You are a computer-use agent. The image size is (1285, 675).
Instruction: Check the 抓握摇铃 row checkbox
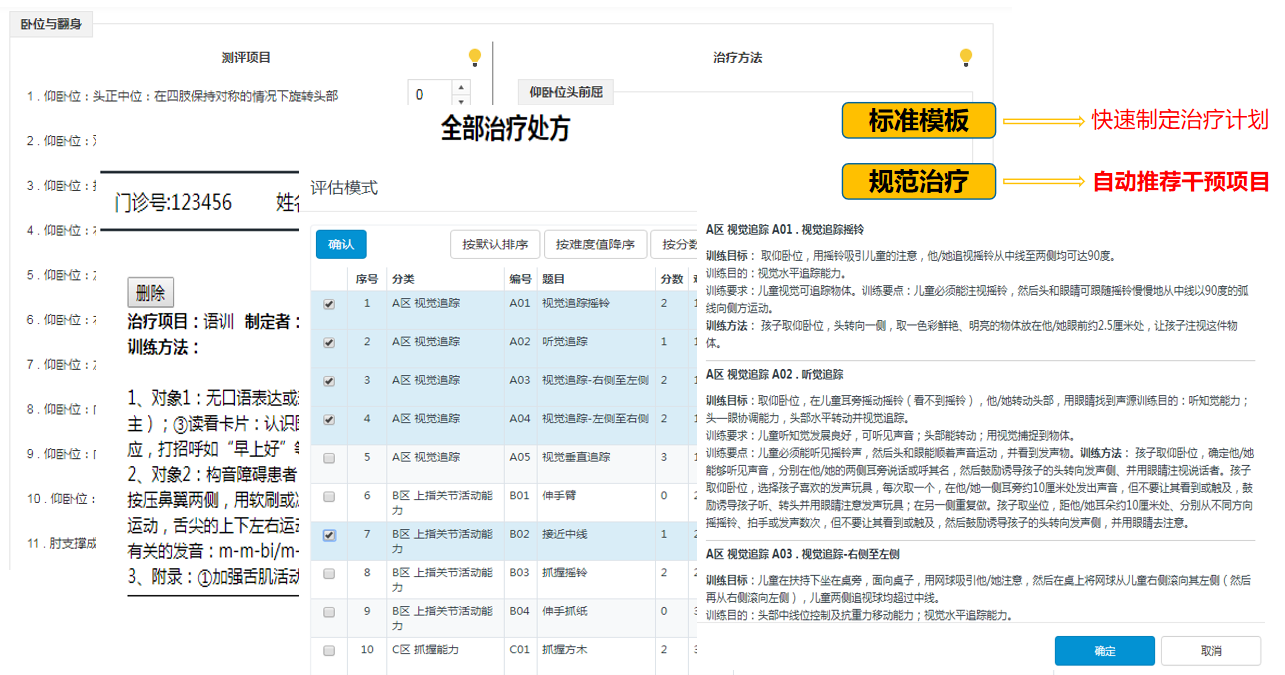[x=329, y=573]
